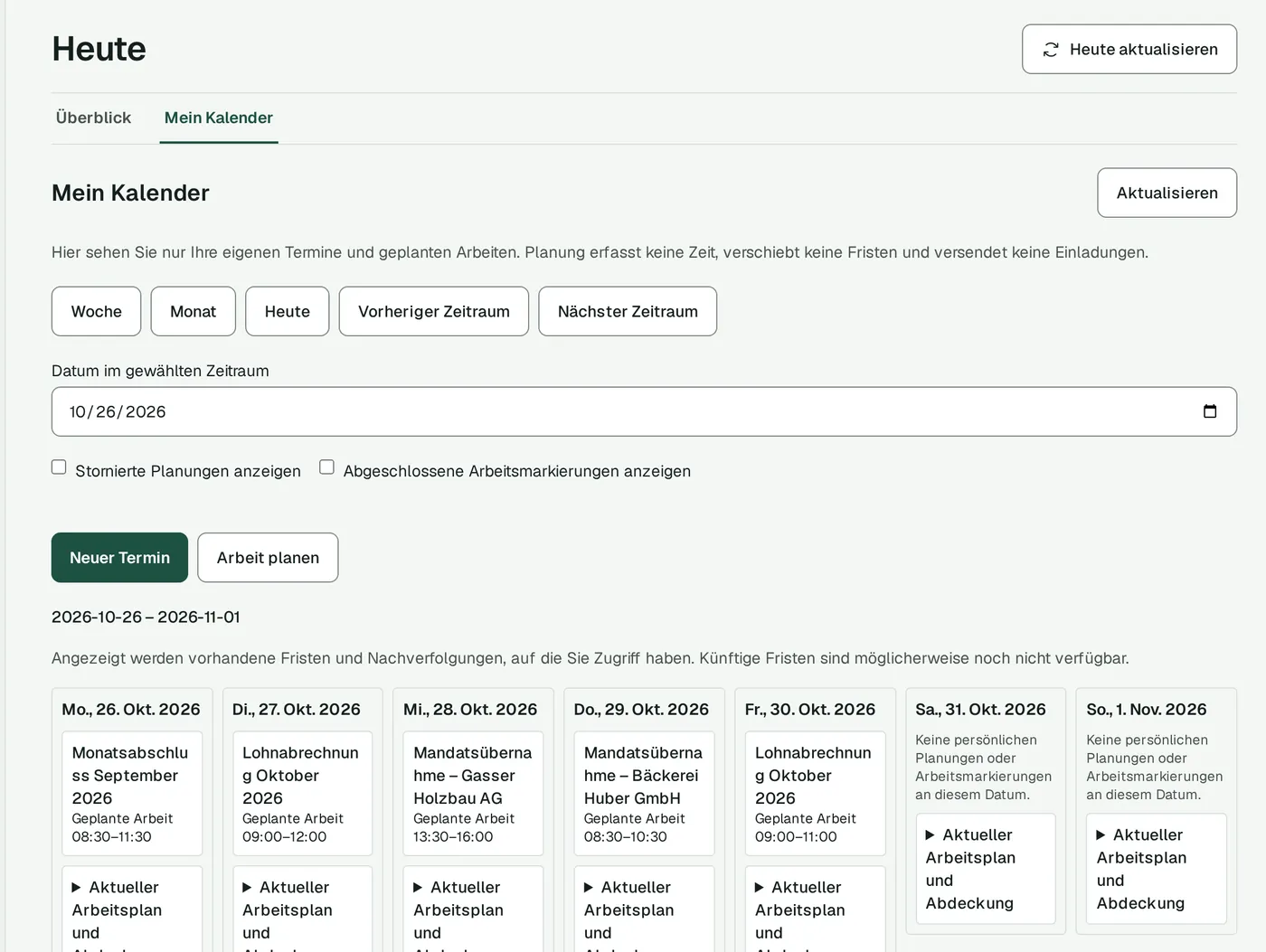Click the Aktualisieren button

coord(1167,193)
